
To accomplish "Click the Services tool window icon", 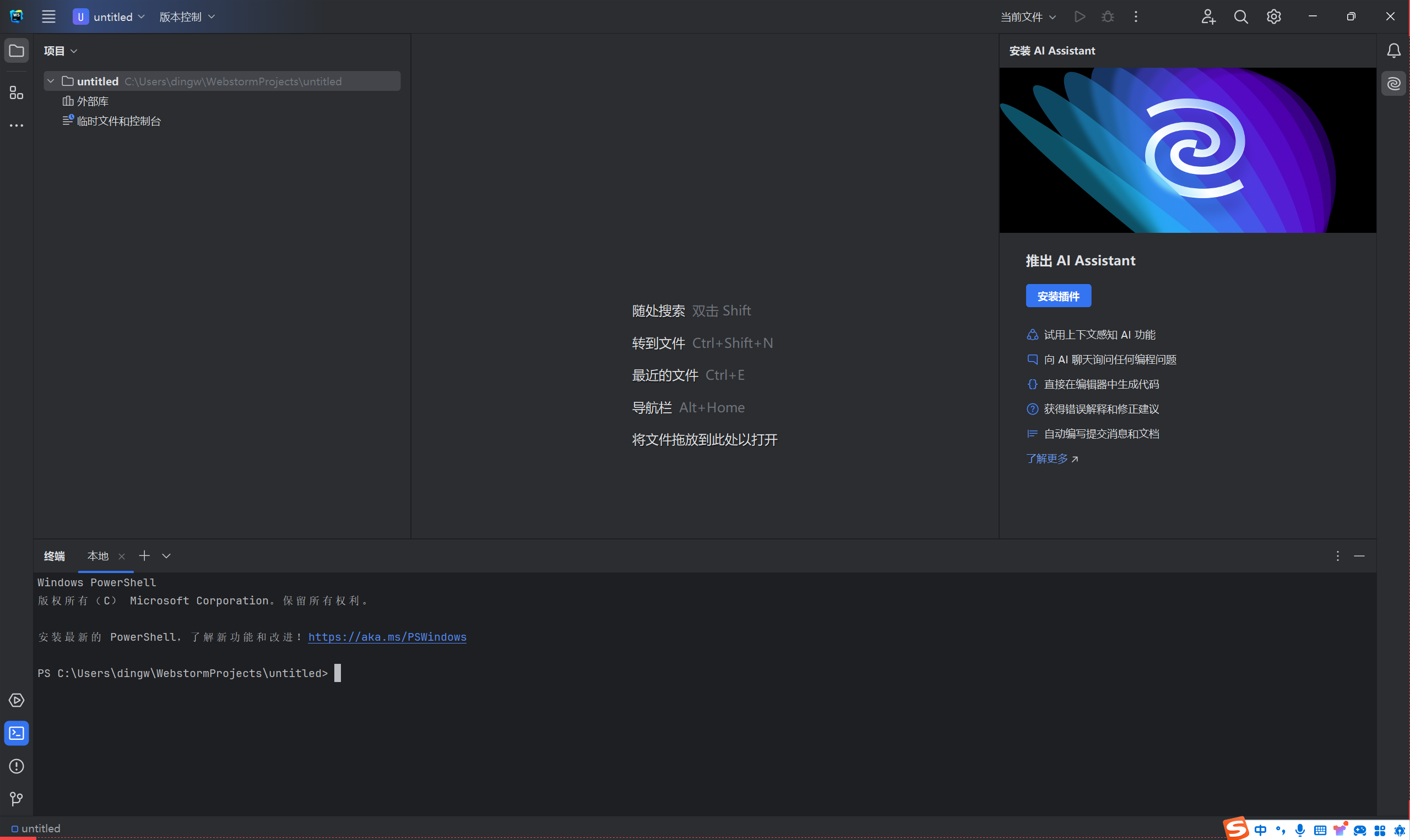I will pos(17,700).
